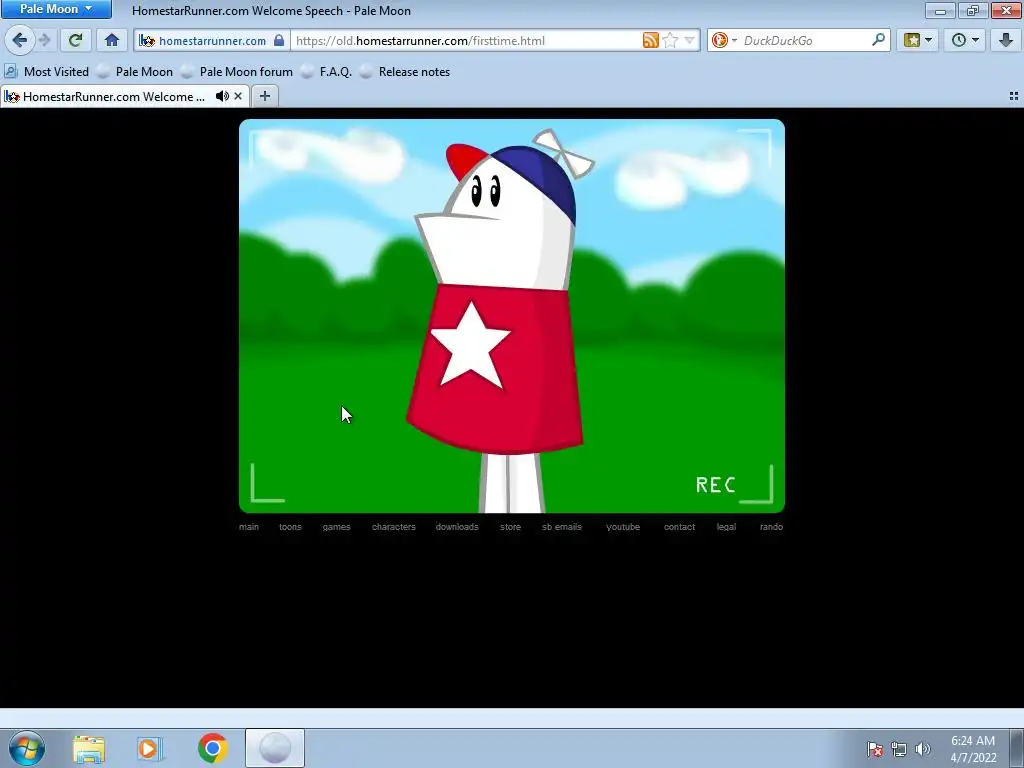The image size is (1024, 768).
Task: Open the clock showing 6:24 AM
Action: 973,749
